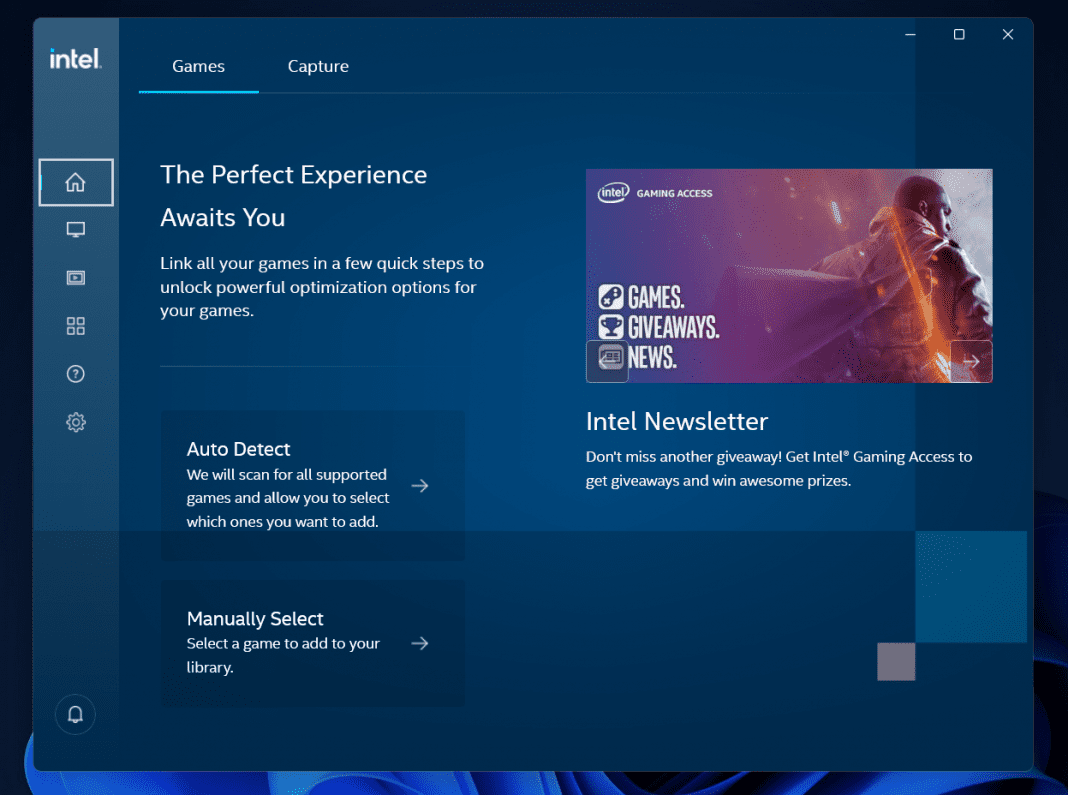
Task: Open Help via the question mark icon
Action: pyautogui.click(x=75, y=373)
